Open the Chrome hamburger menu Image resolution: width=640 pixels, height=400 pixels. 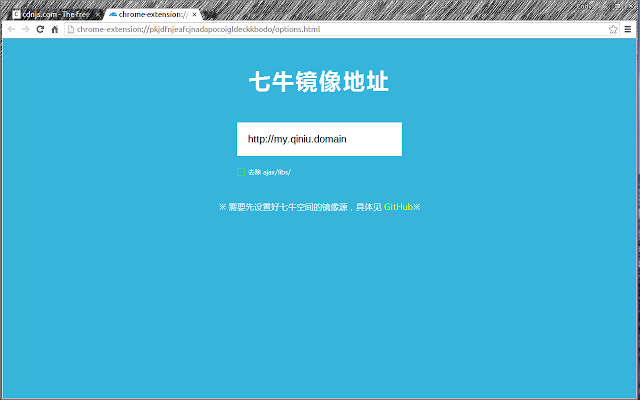click(x=628, y=29)
